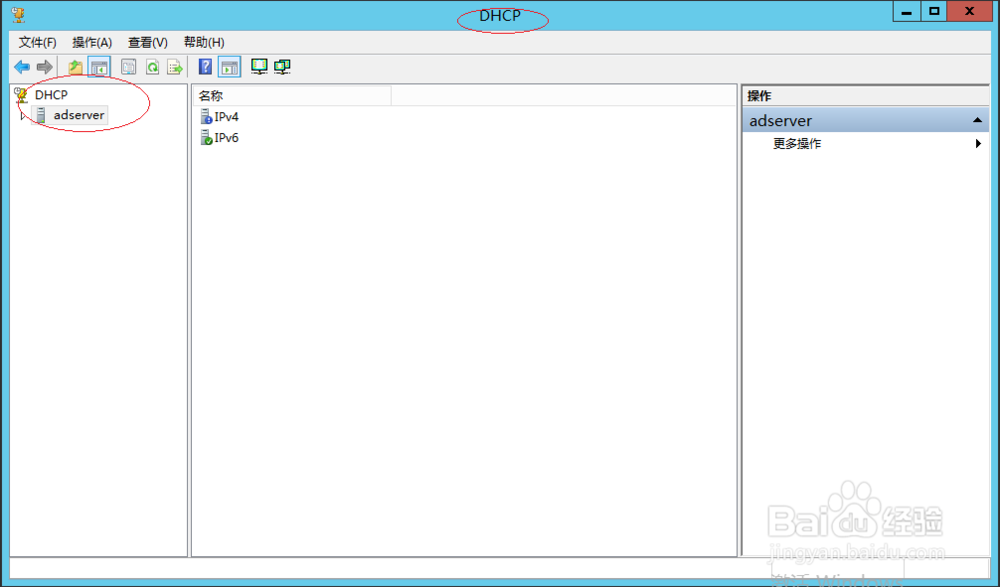Screen dimensions: 1000x587
Task: Select the IPv6 node in the list
Action: [x=226, y=138]
